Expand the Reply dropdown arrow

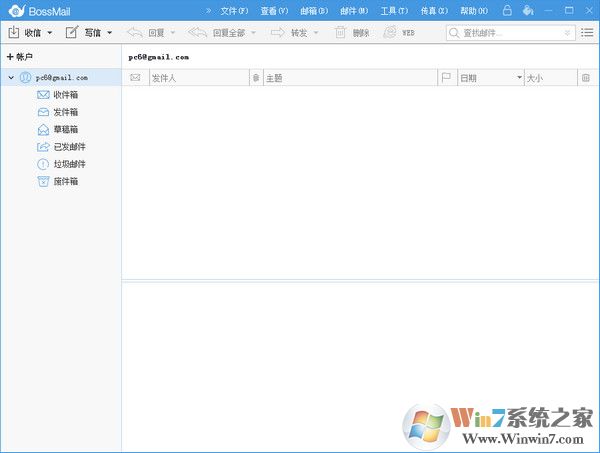click(173, 33)
